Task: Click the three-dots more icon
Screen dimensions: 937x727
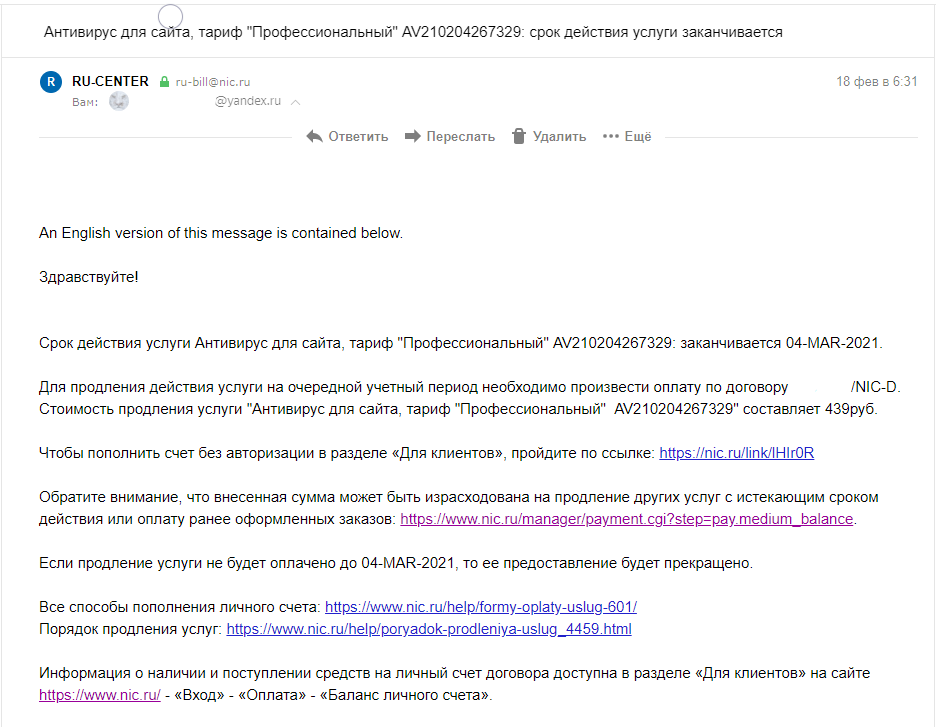Action: [611, 137]
